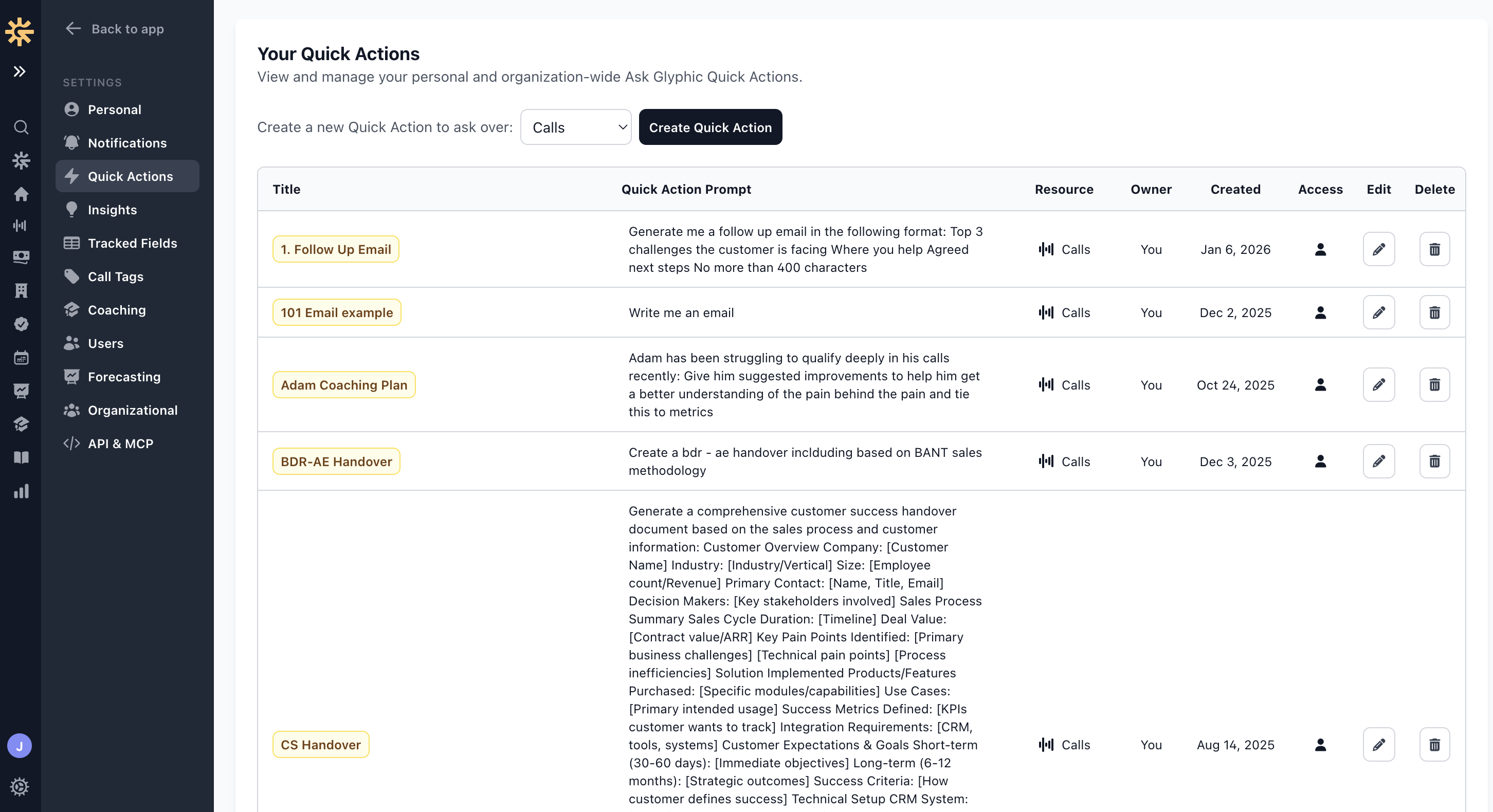The image size is (1493, 812).
Task: Click the "Write me an email" prompt text
Action: tap(681, 313)
